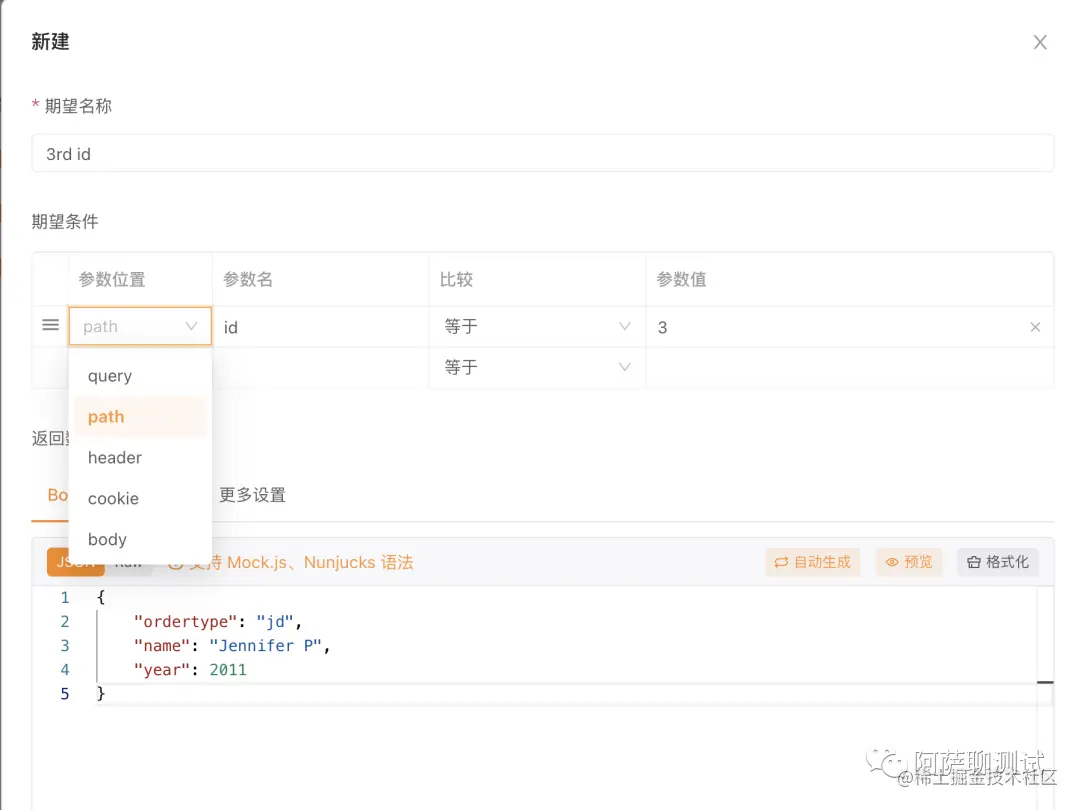Viewport: 1080px width, 810px height.
Task: Click the "year": 2011 line in editor
Action: point(190,669)
